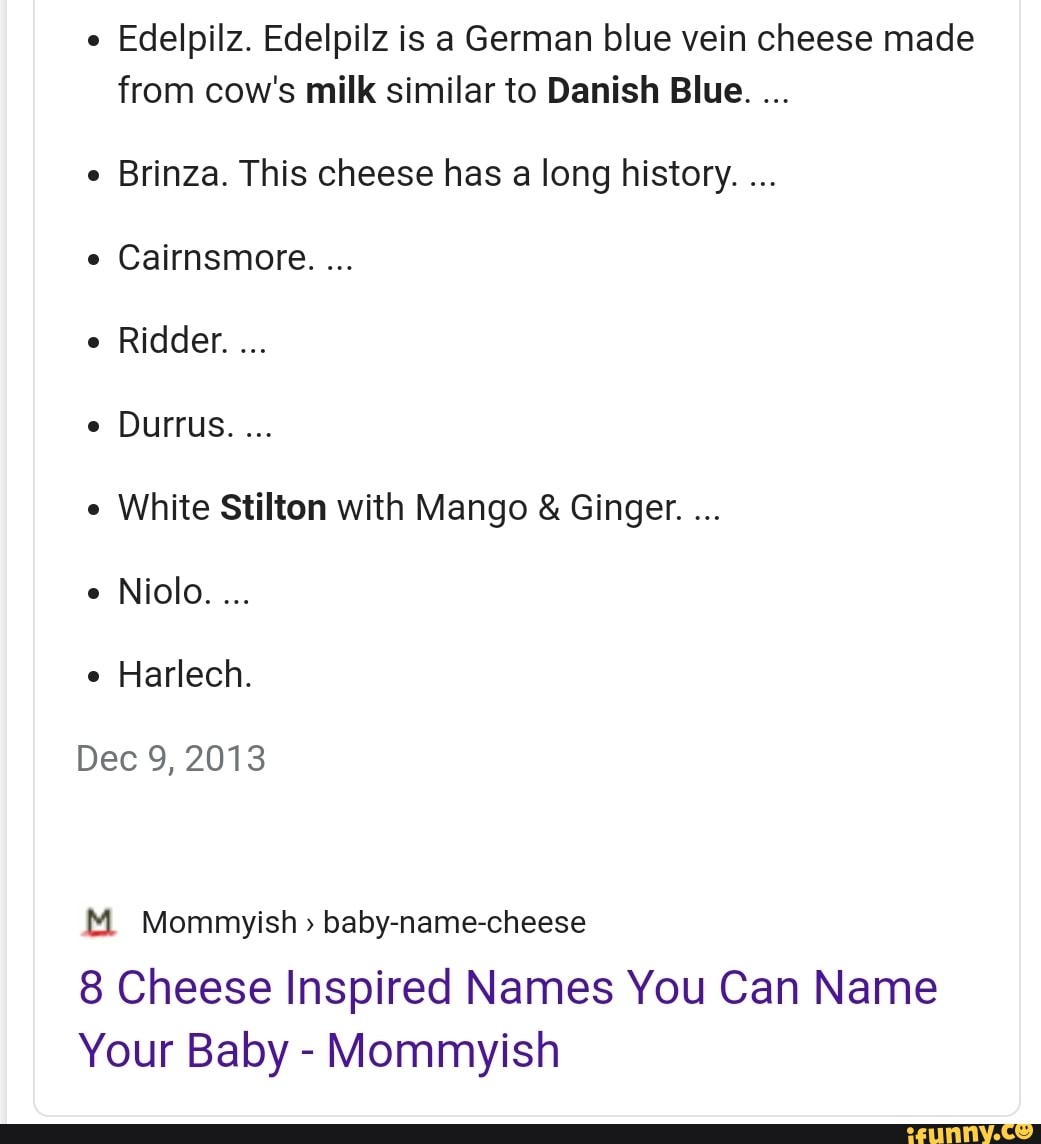Viewport: 1041px width, 1144px height.
Task: Click the smiley face in iFunny watermark
Action: [x=1021, y=1132]
